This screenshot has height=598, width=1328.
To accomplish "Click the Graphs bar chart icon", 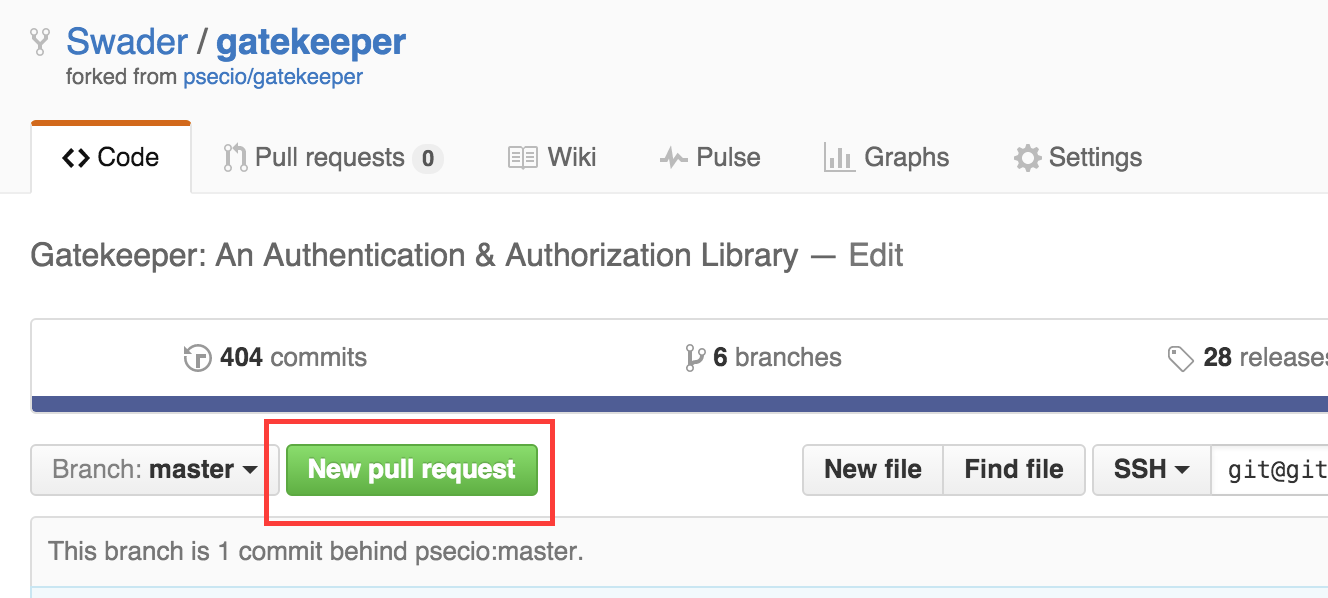I will (x=838, y=158).
